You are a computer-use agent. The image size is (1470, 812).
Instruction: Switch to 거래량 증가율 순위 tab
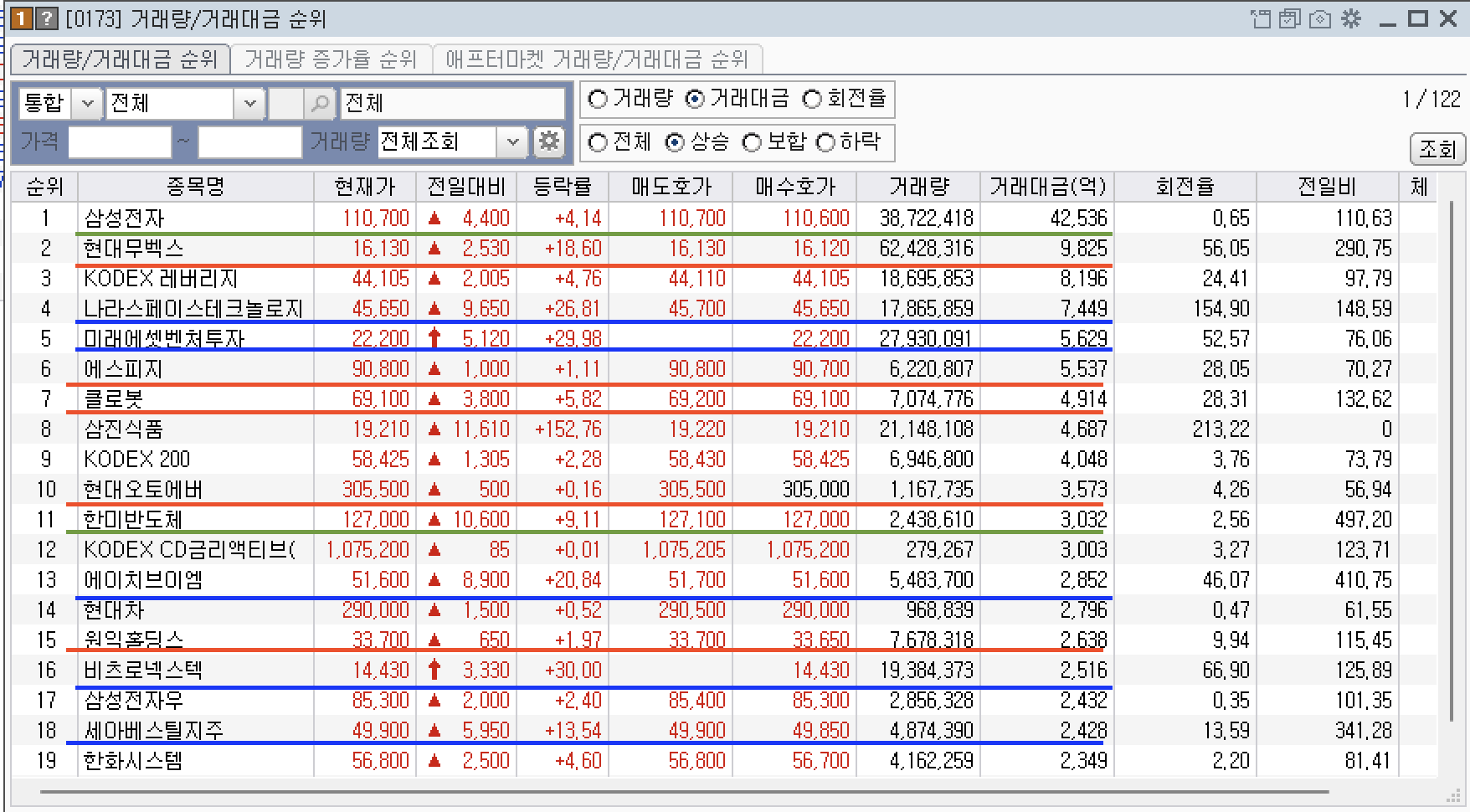(331, 59)
